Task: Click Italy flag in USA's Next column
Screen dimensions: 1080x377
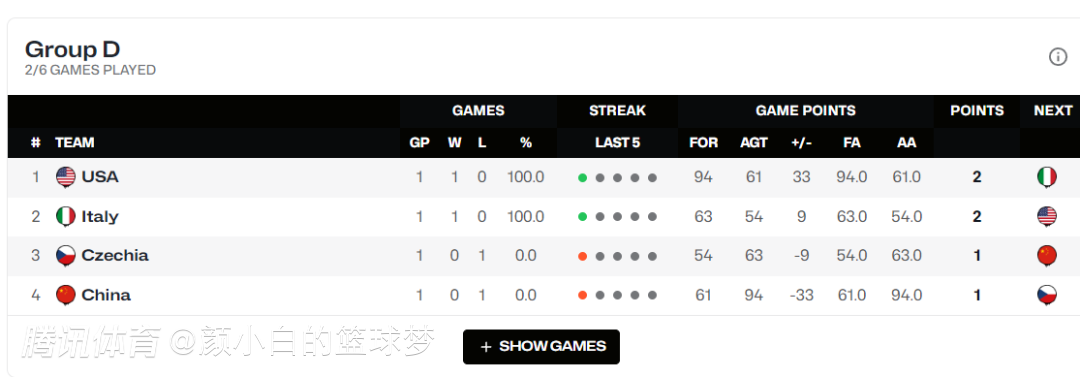Action: tap(1046, 177)
